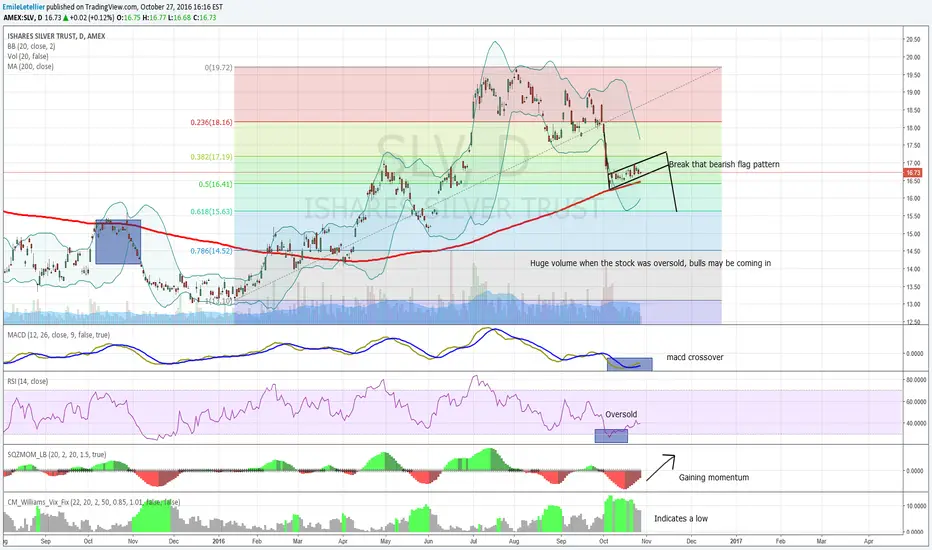This screenshot has height=550, width=932.
Task: Click the 18.00 price axis label
Action: 912,128
